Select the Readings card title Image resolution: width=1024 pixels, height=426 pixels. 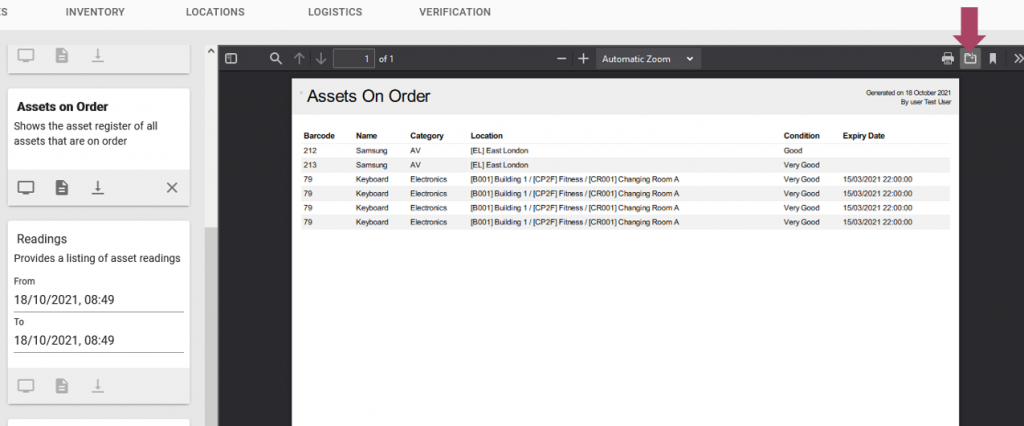point(42,239)
